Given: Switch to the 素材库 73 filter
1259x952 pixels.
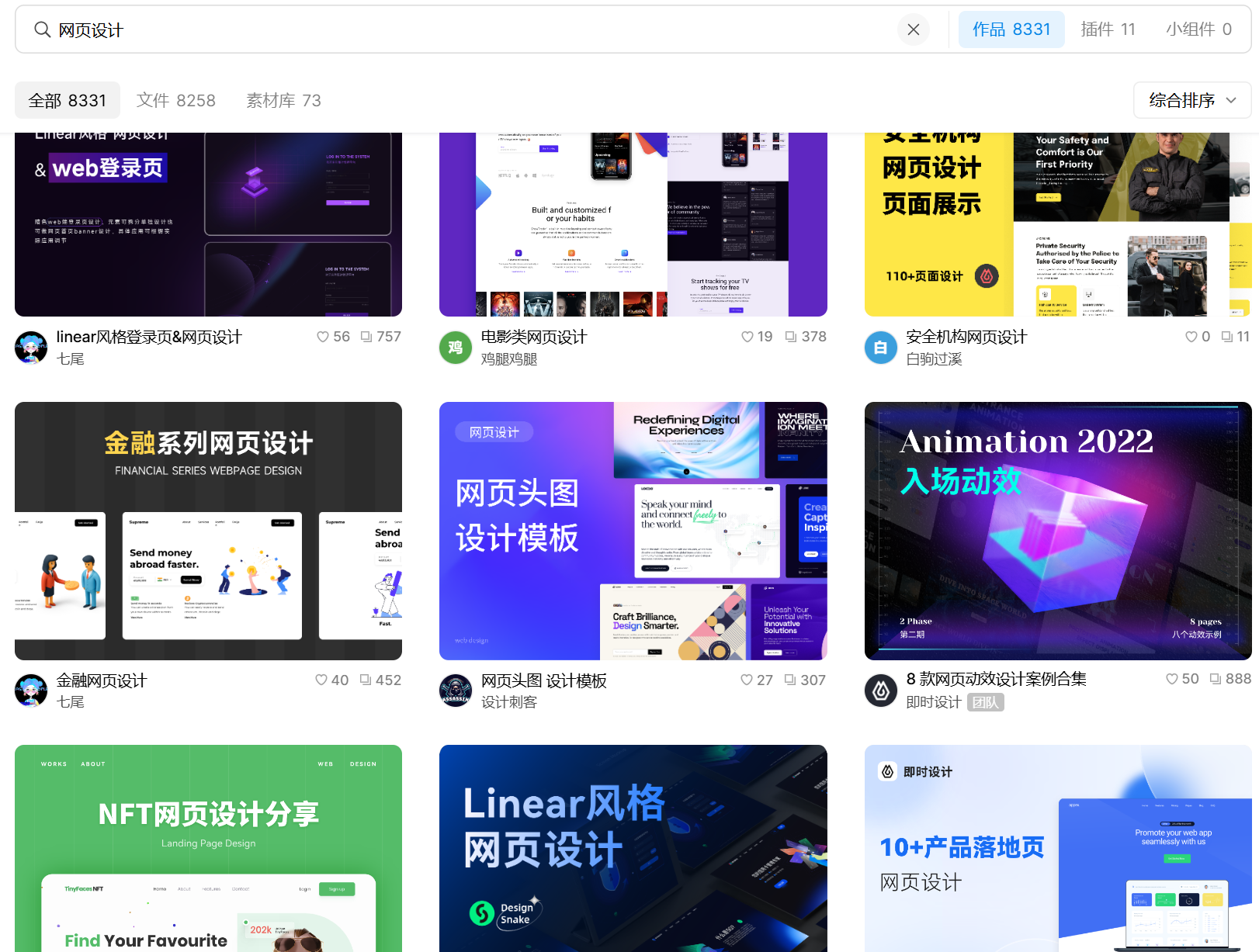Looking at the screenshot, I should (x=283, y=100).
